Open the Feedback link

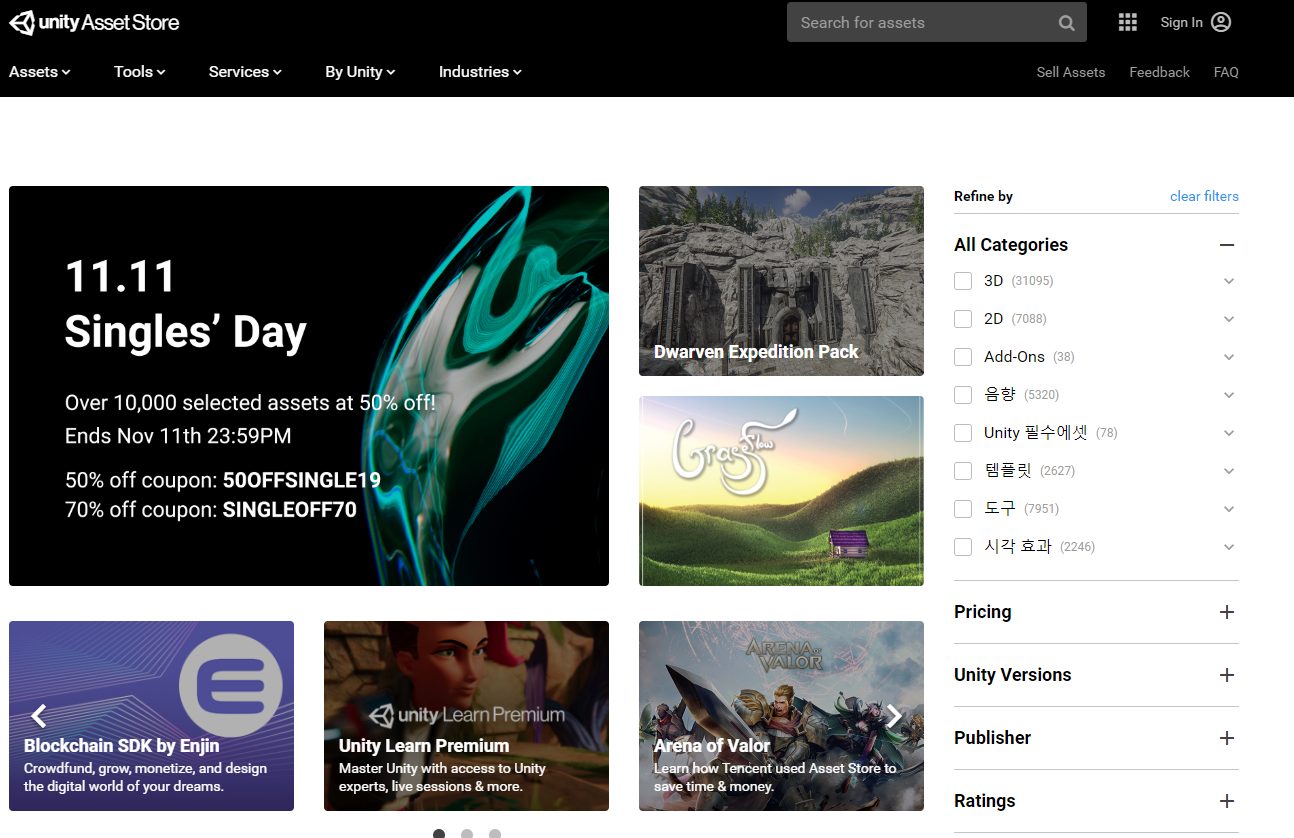click(1159, 72)
